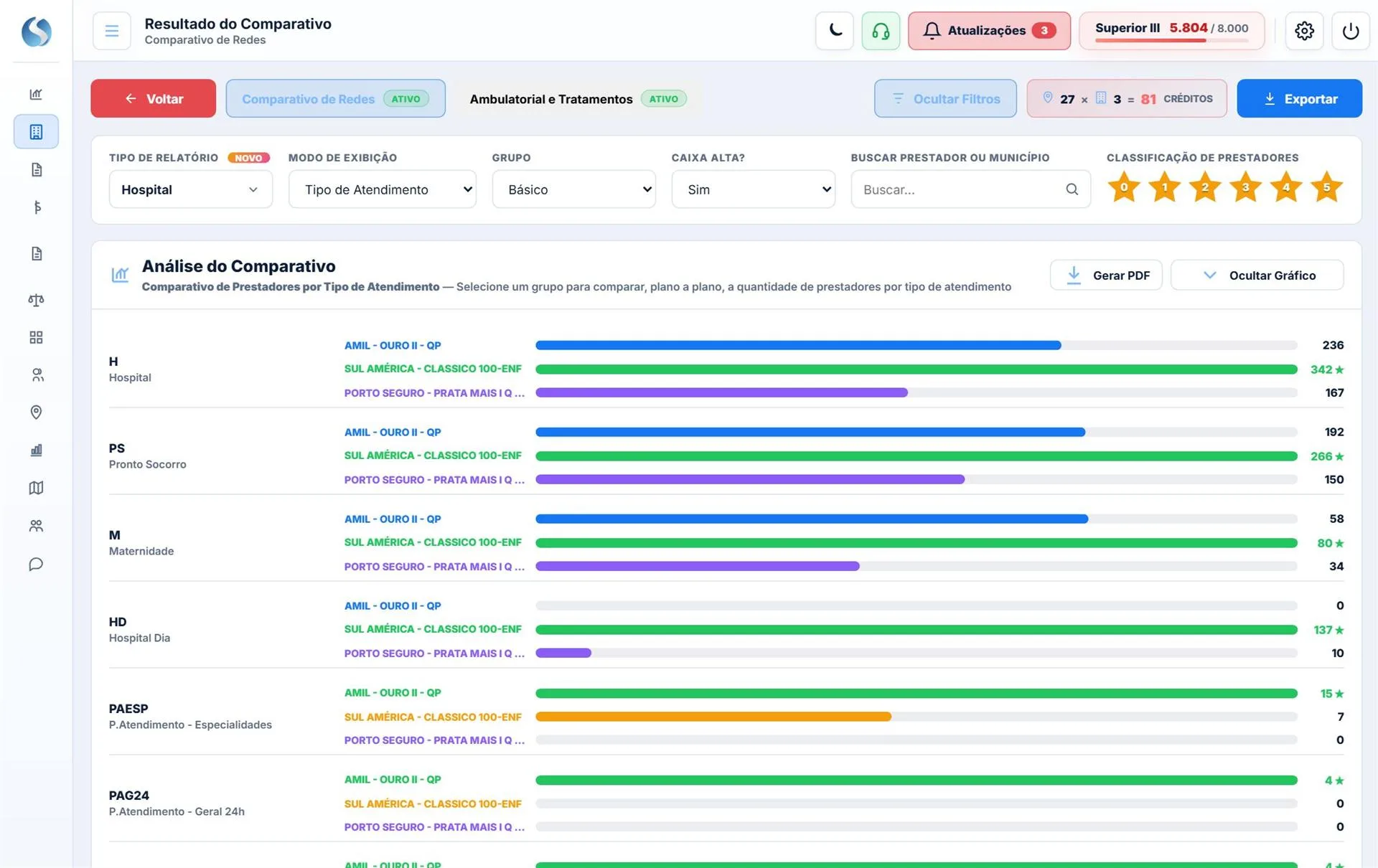The image size is (1378, 868).
Task: Toggle dark mode moon icon
Action: tap(835, 31)
